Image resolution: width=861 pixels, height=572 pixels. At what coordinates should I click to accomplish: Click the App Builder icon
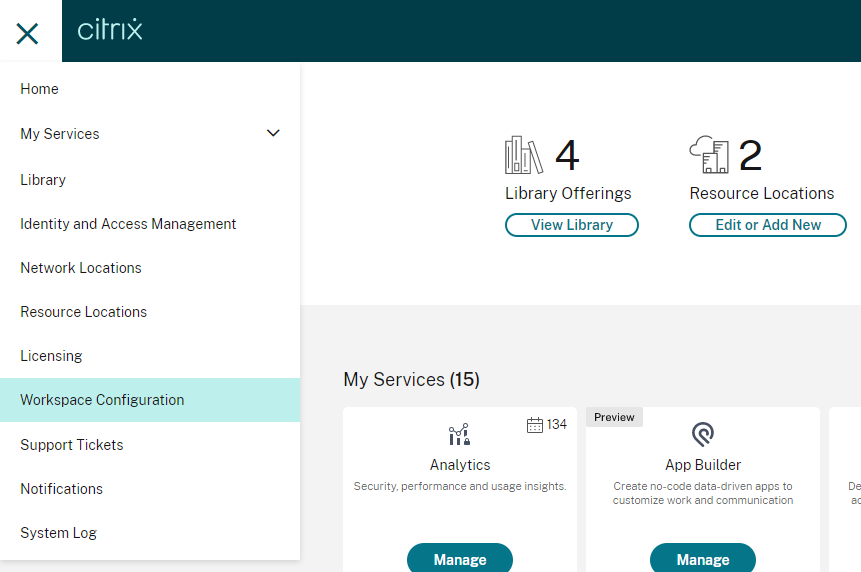click(x=703, y=435)
